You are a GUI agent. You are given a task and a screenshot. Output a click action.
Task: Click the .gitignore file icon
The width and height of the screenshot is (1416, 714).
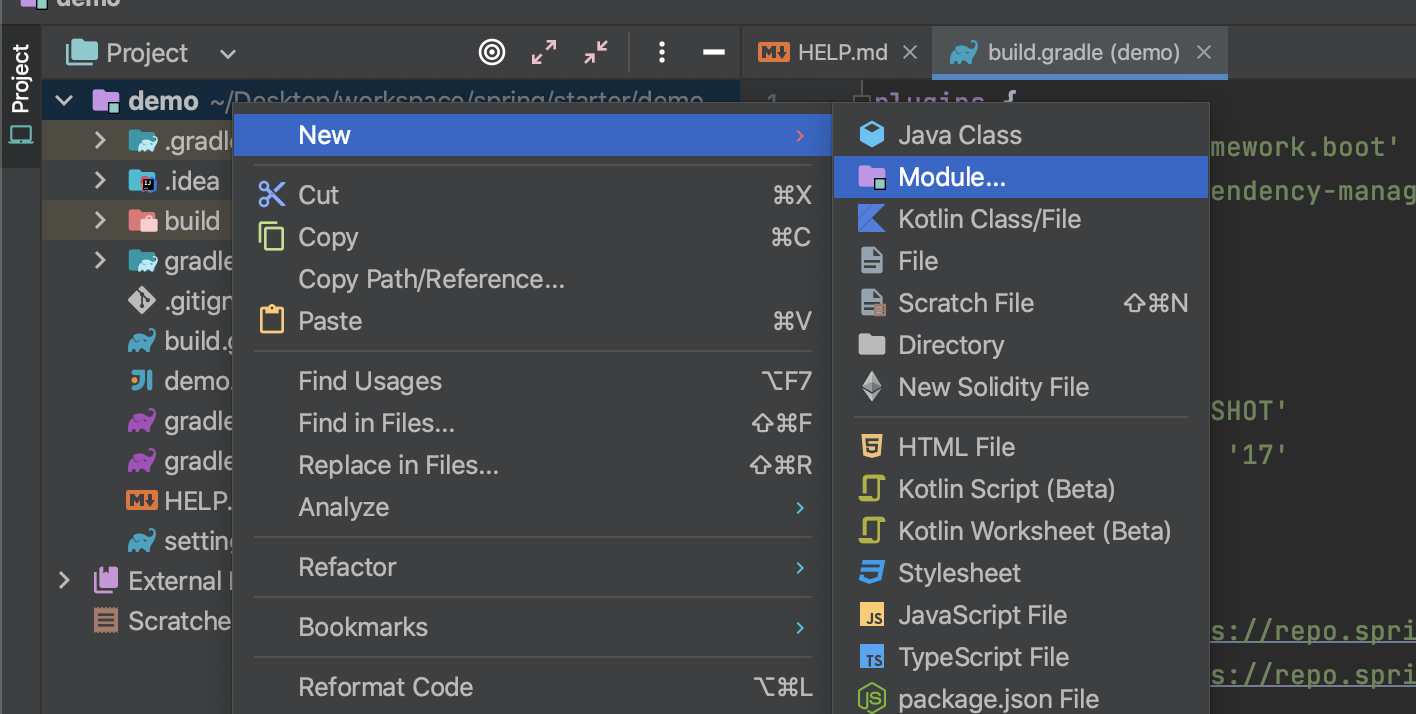142,301
